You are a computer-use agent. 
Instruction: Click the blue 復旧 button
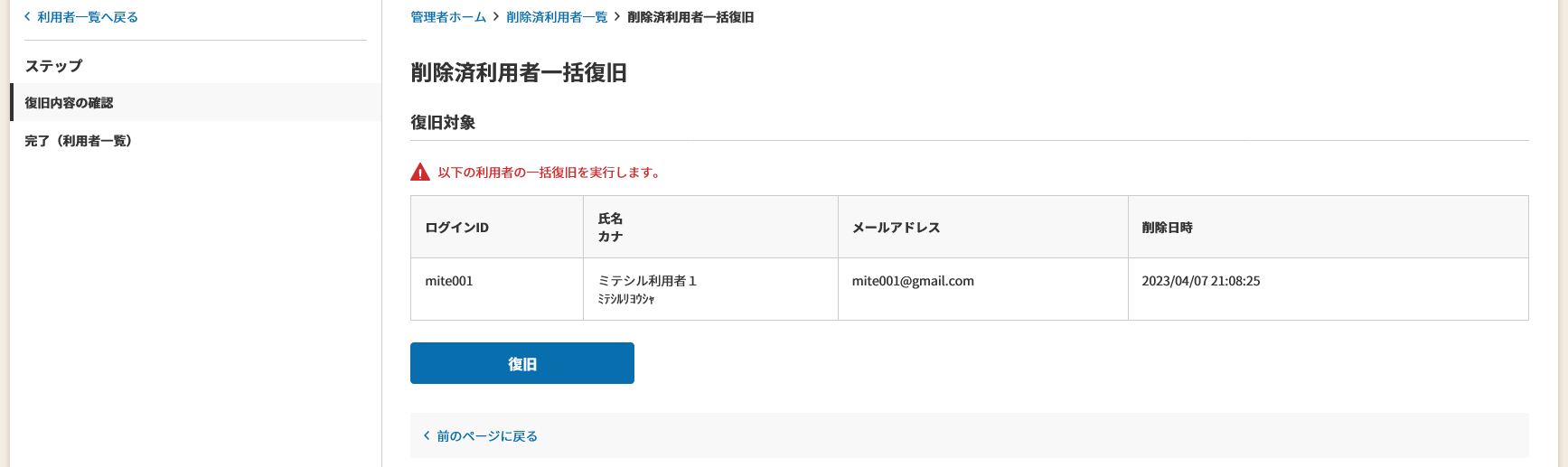point(522,363)
